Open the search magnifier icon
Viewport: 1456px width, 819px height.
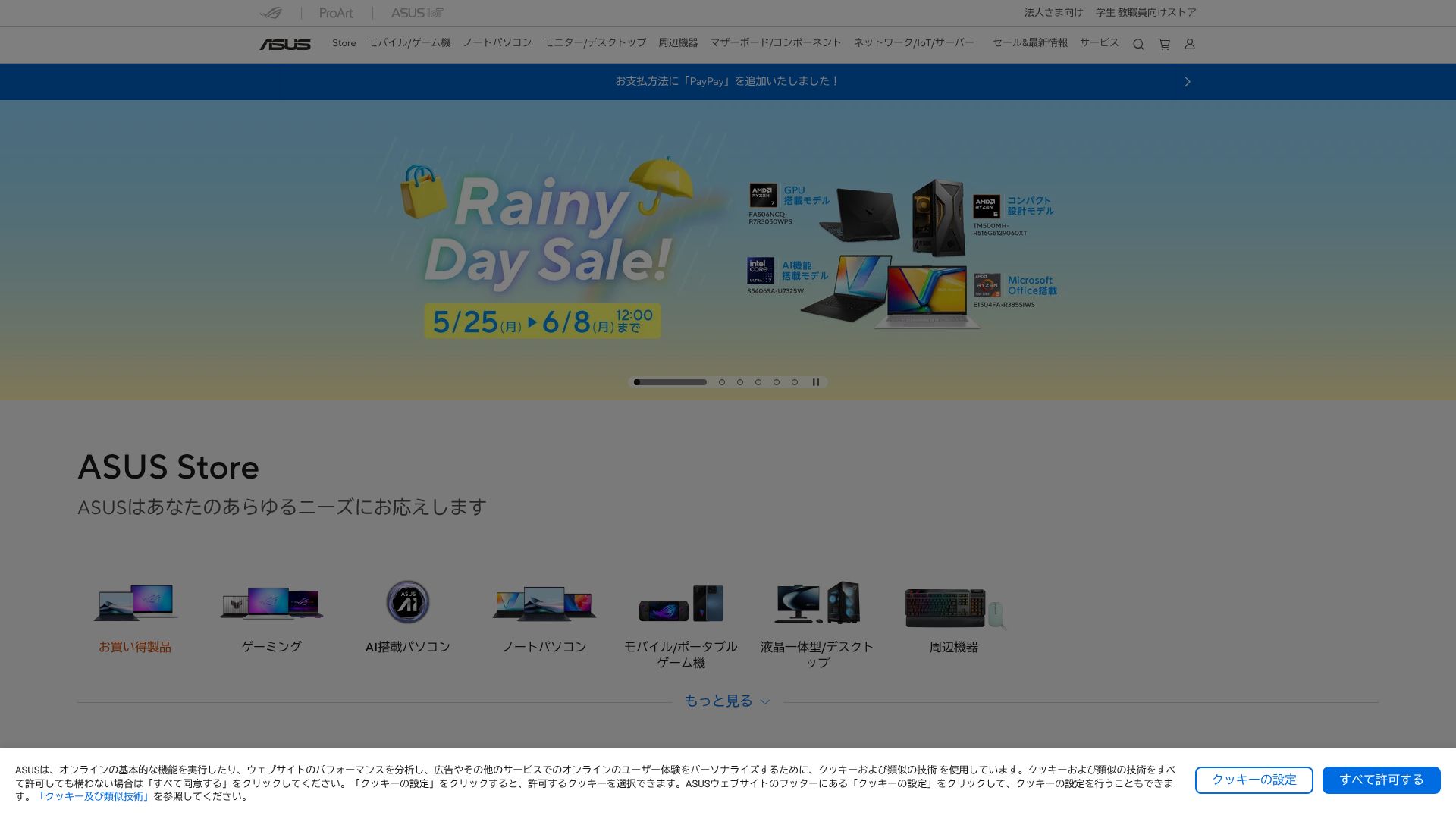tap(1138, 45)
